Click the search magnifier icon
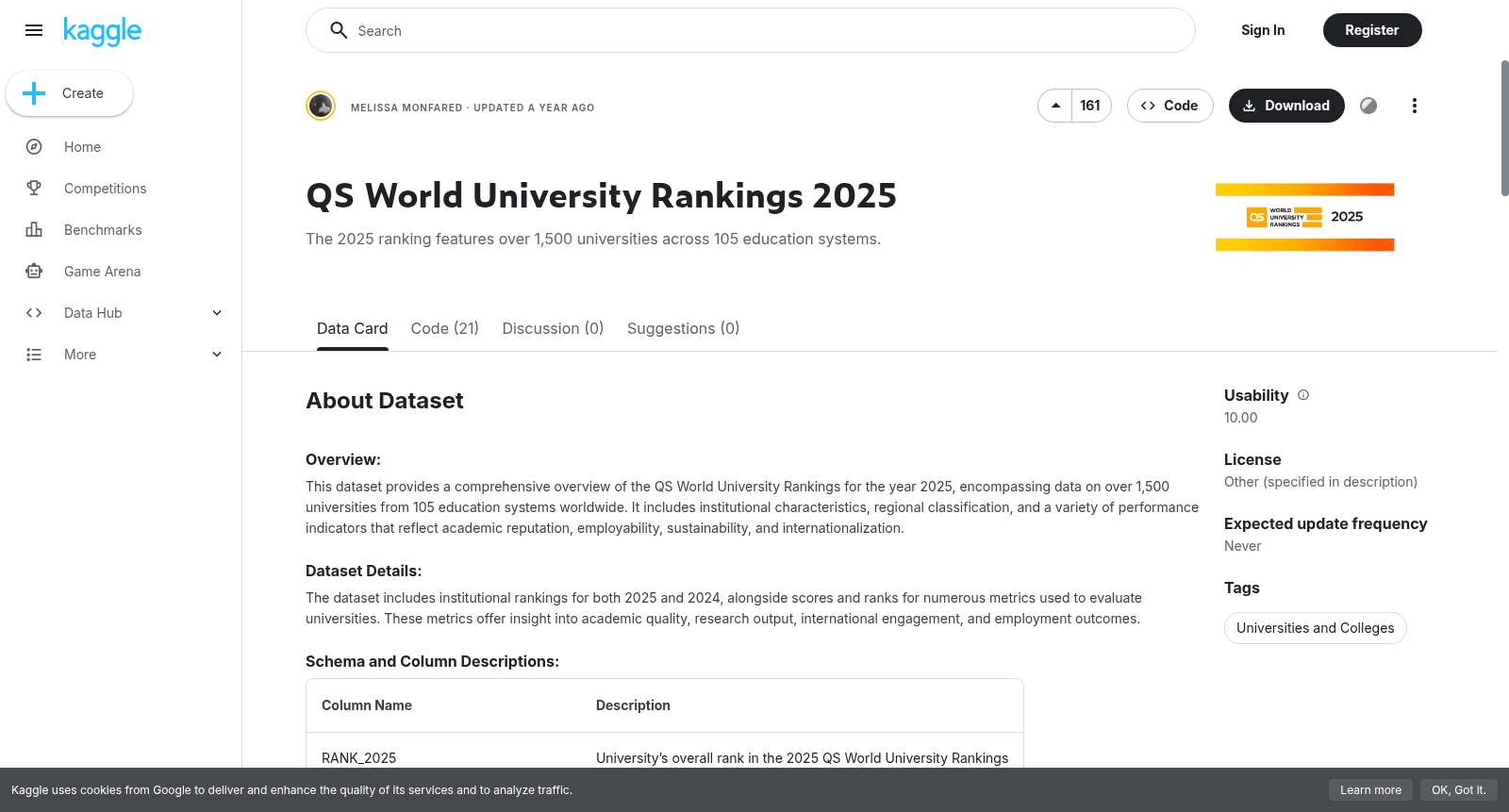1509x812 pixels. coord(339,30)
